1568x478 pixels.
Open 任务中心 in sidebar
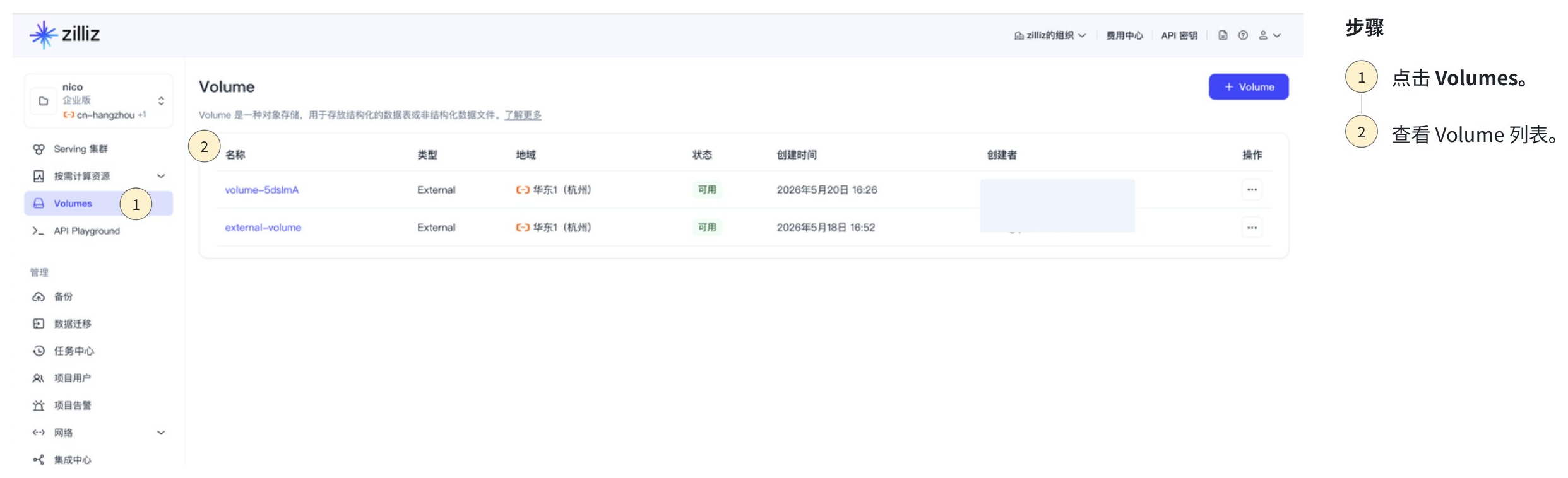(74, 351)
